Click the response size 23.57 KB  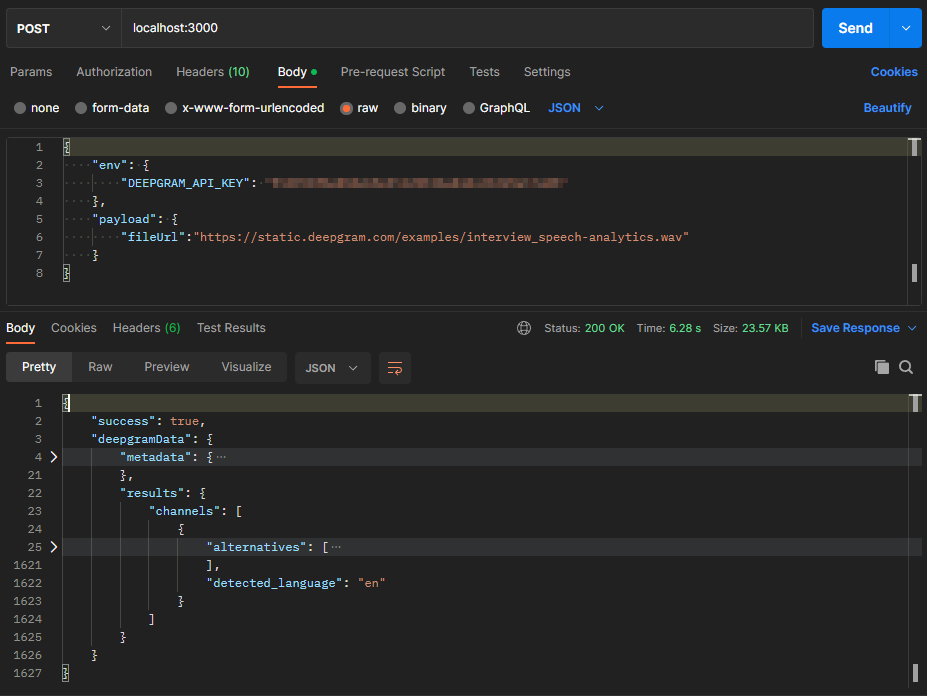[765, 328]
